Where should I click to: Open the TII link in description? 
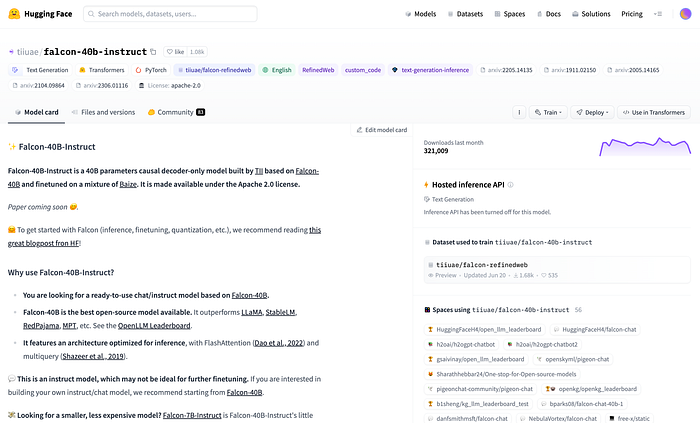tap(259, 171)
